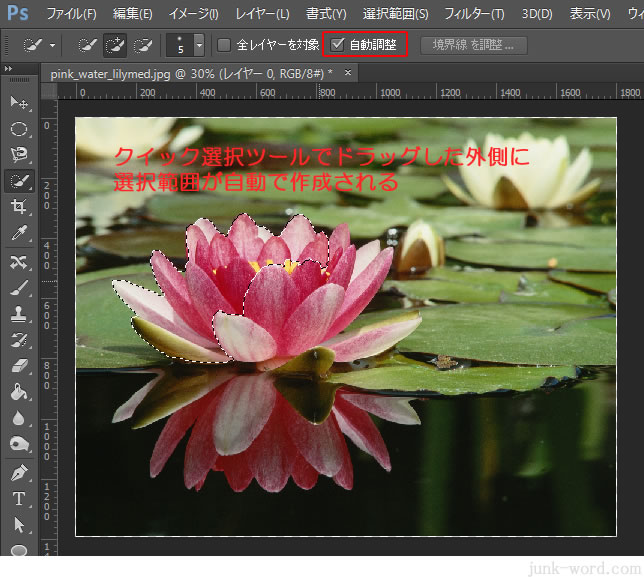This screenshot has width=644, height=577.
Task: Open the 書式(Y) menu
Action: coord(326,14)
